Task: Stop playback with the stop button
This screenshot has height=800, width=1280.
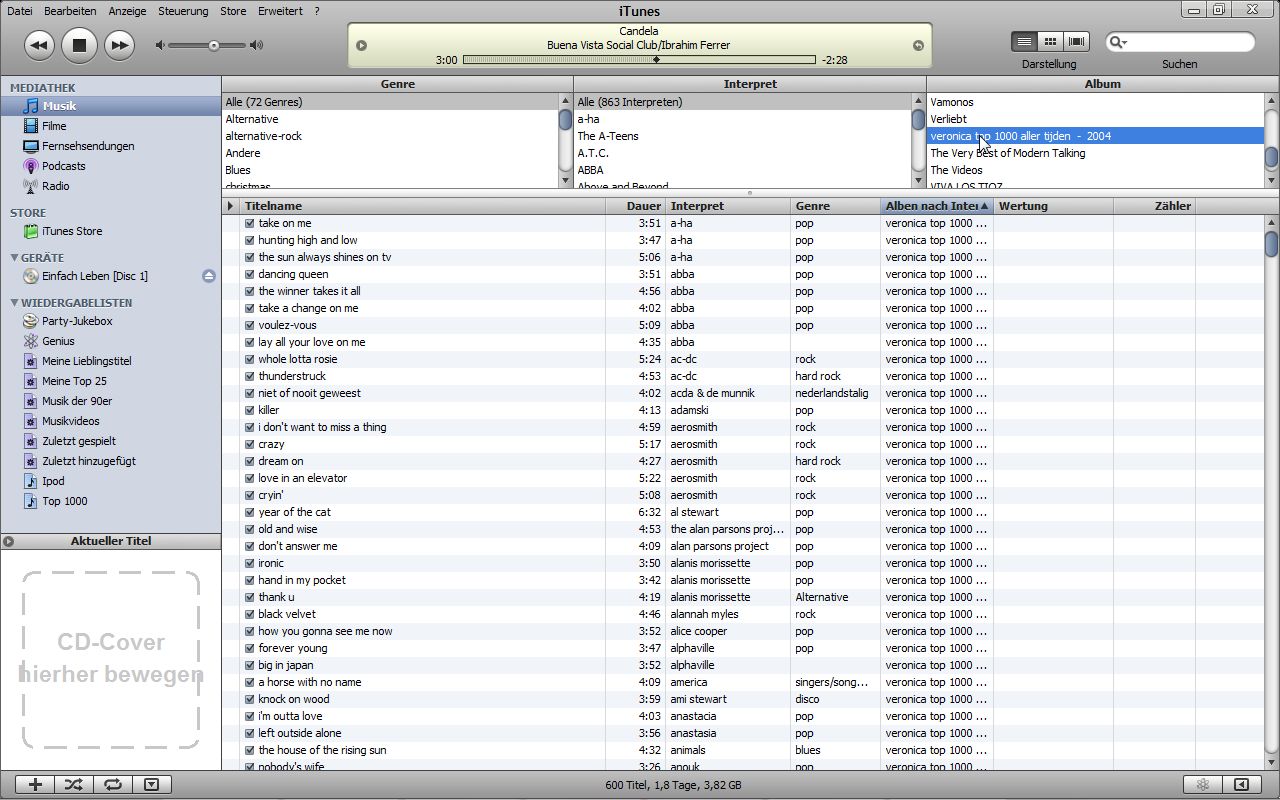Action: coord(79,45)
